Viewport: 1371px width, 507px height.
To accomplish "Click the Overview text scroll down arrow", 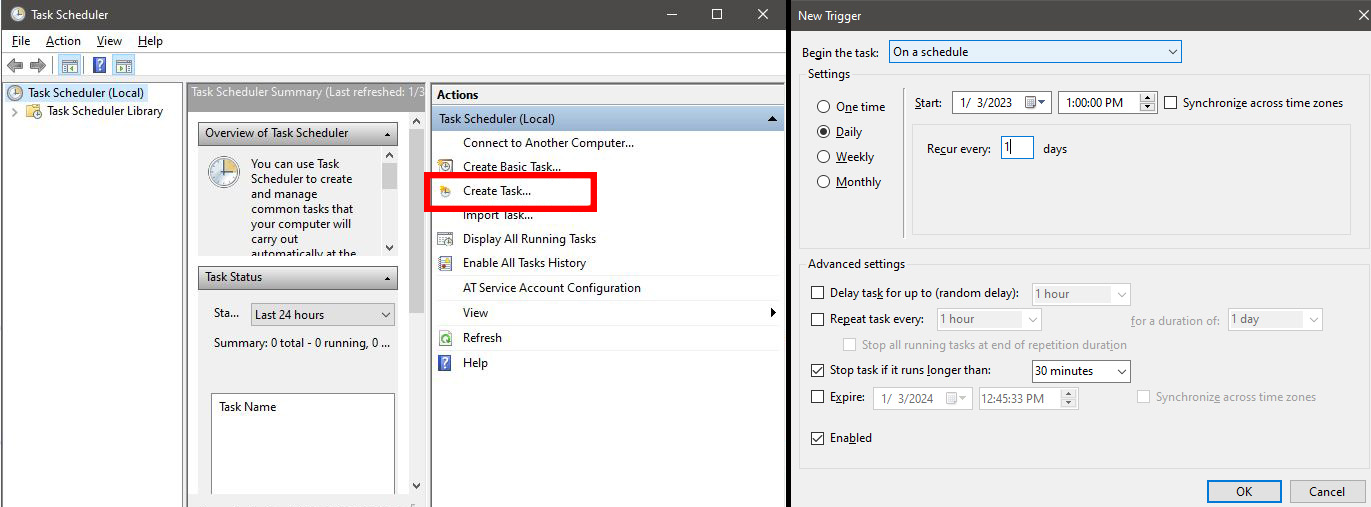I will pos(390,247).
